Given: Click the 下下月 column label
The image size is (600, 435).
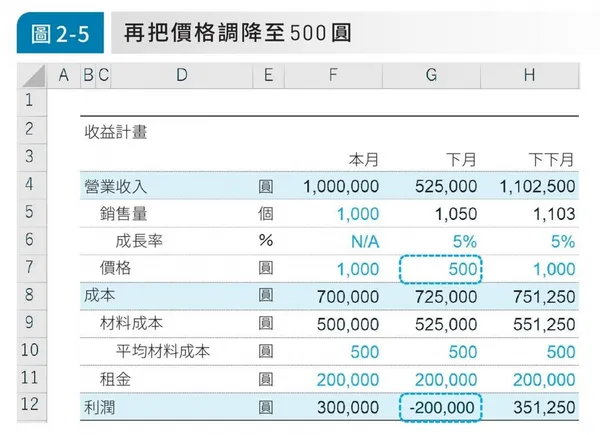Looking at the screenshot, I should pos(551,160).
